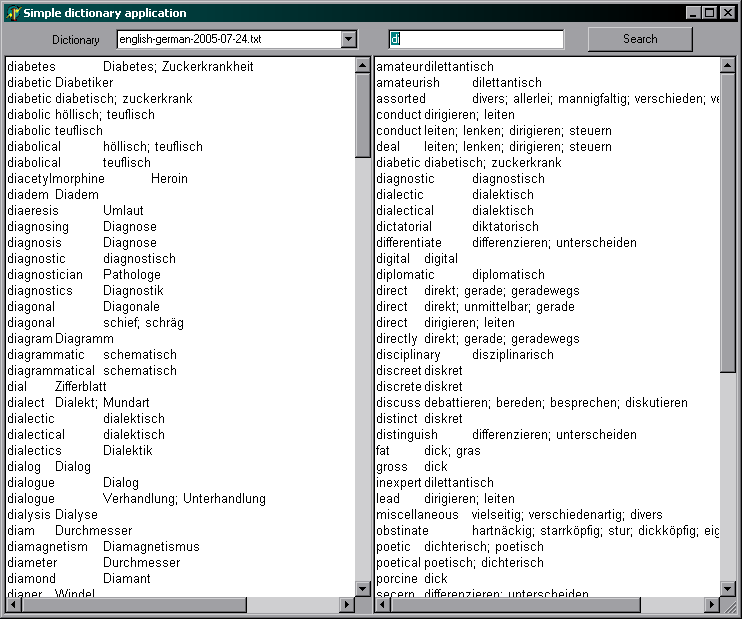Click the right list's scroll up arrow

(x=728, y=65)
